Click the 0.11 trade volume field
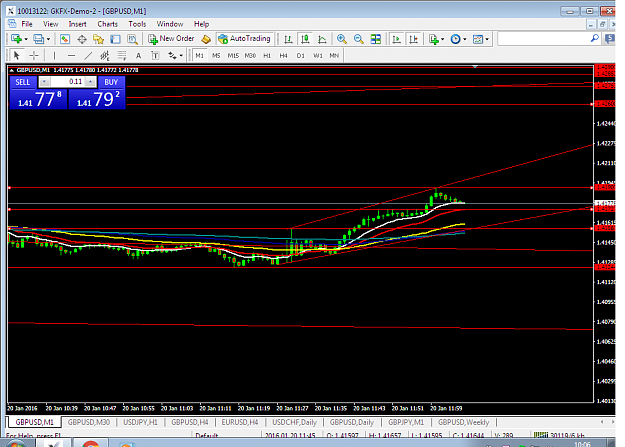The height and width of the screenshot is (447, 625). click(68, 82)
